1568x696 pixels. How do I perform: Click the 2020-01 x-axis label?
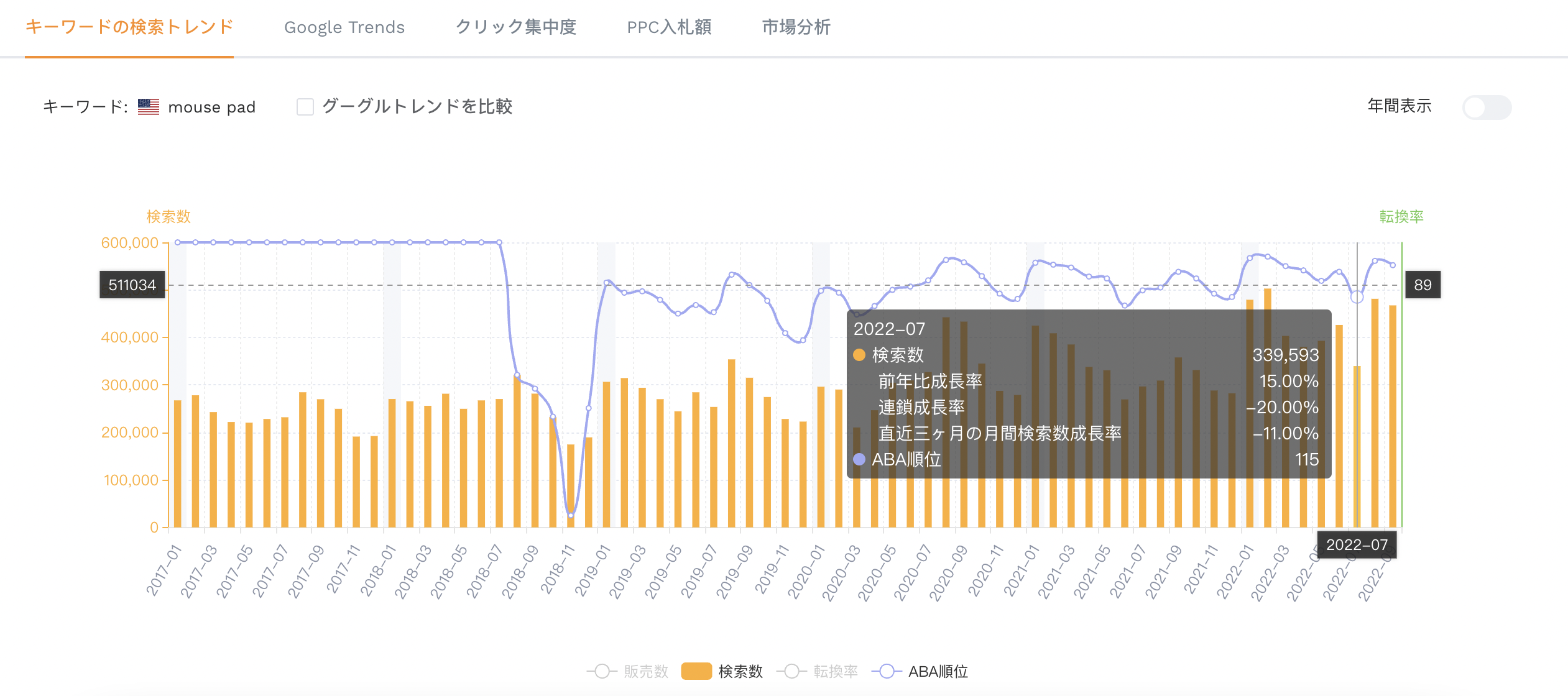tap(806, 572)
